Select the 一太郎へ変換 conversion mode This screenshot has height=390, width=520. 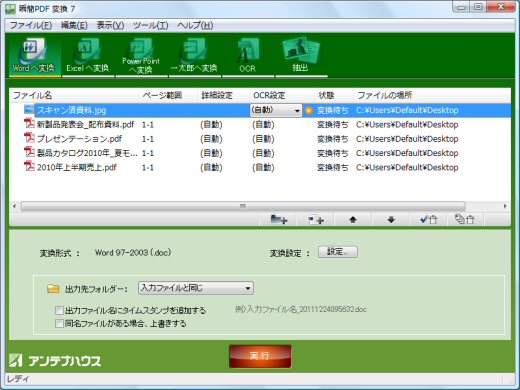pos(195,55)
